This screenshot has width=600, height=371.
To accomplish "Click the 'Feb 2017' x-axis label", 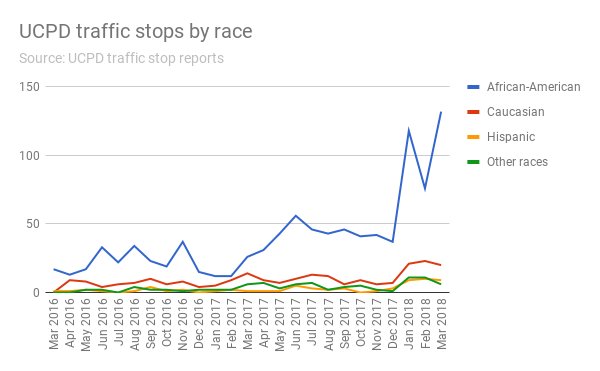I will [232, 324].
